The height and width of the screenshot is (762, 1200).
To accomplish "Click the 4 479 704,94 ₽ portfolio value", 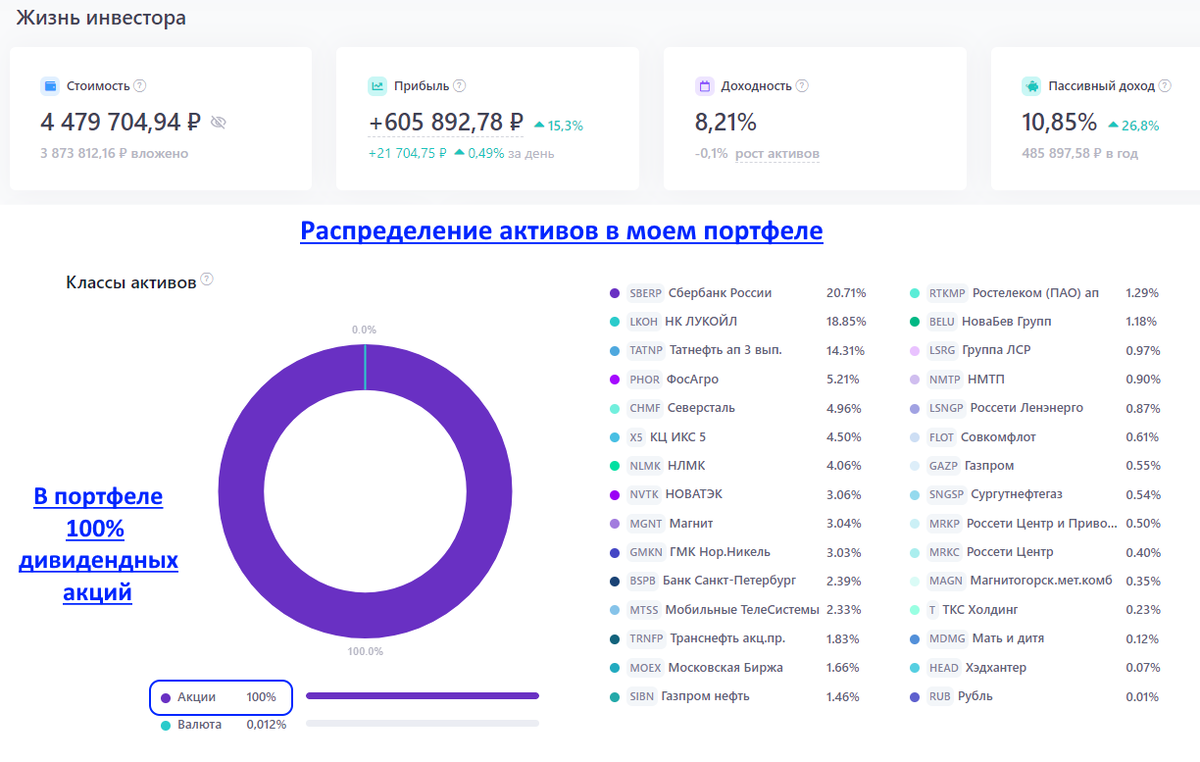I will click(121, 122).
